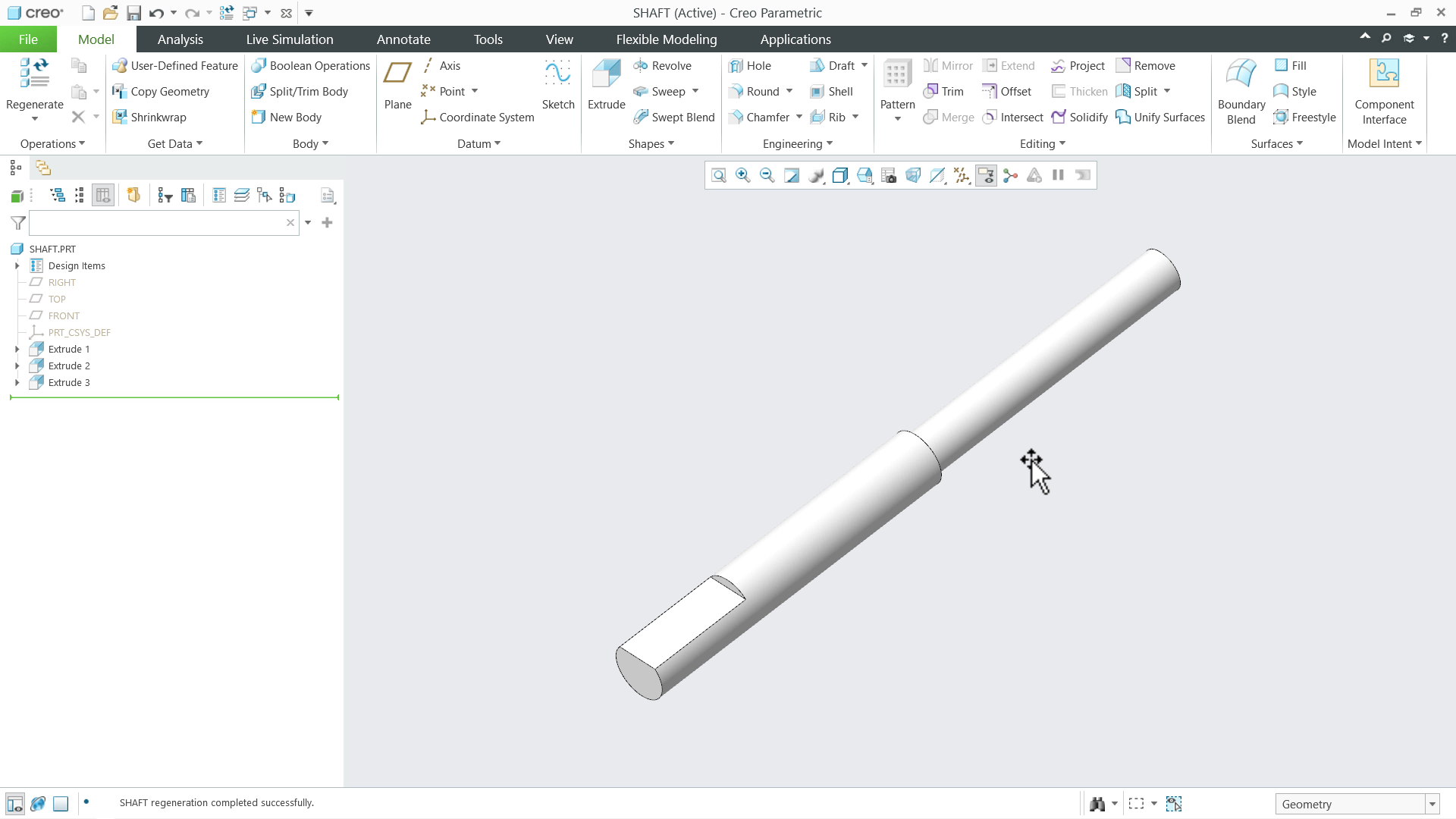Toggle the saved orientations view
Screen dimensions: 1456x819
click(x=840, y=175)
